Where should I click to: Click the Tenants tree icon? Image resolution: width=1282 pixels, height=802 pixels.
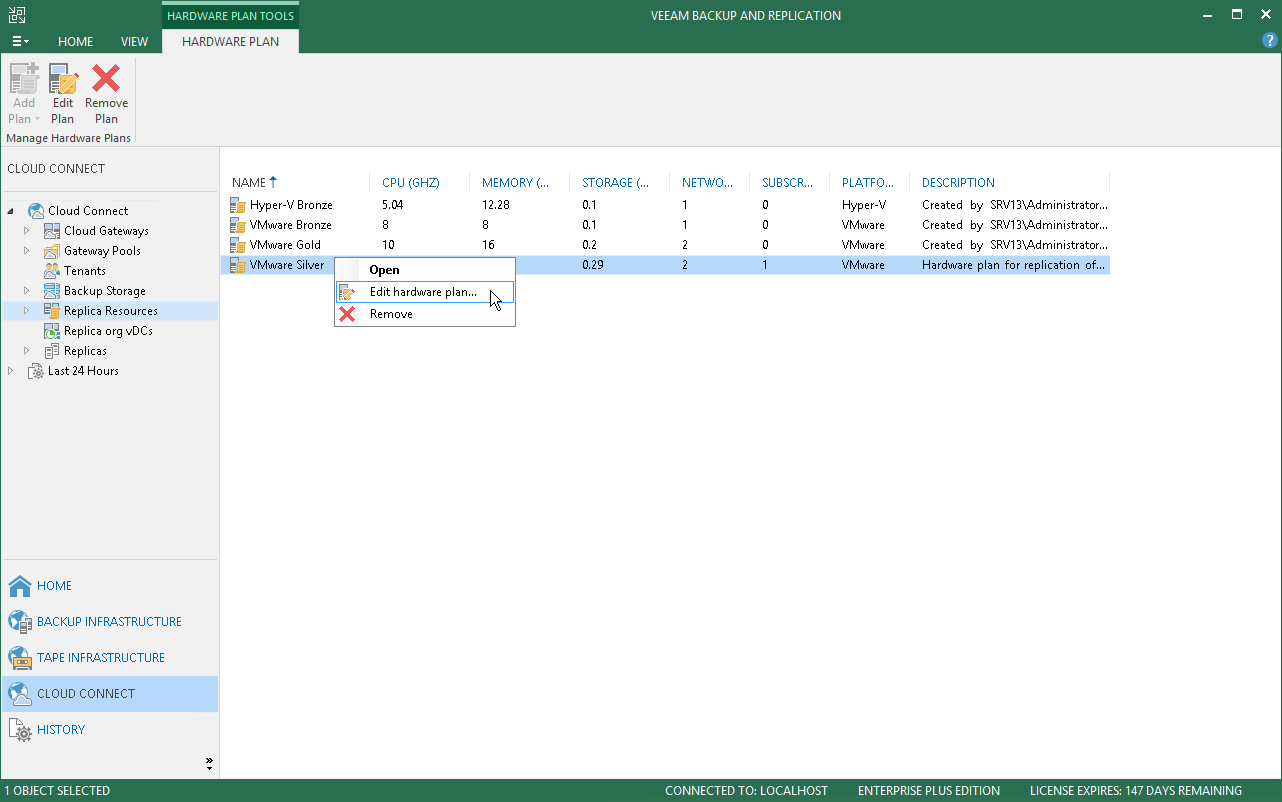[x=52, y=271]
